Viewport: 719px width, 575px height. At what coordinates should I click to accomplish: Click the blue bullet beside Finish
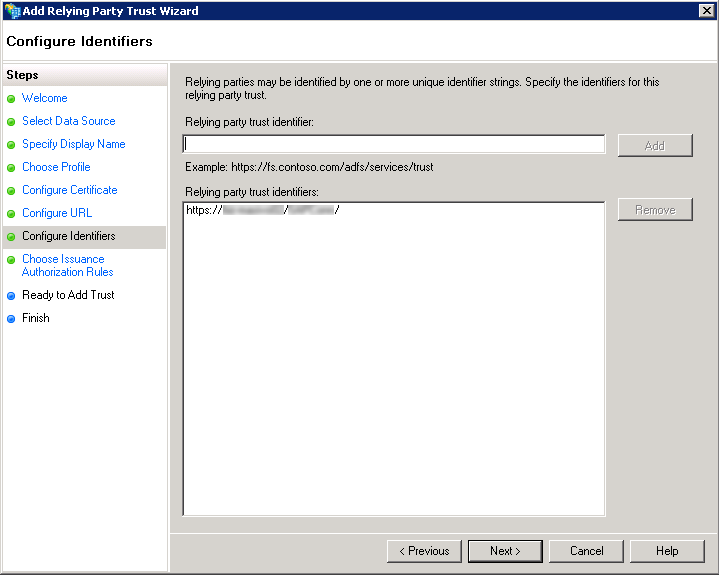tap(11, 319)
